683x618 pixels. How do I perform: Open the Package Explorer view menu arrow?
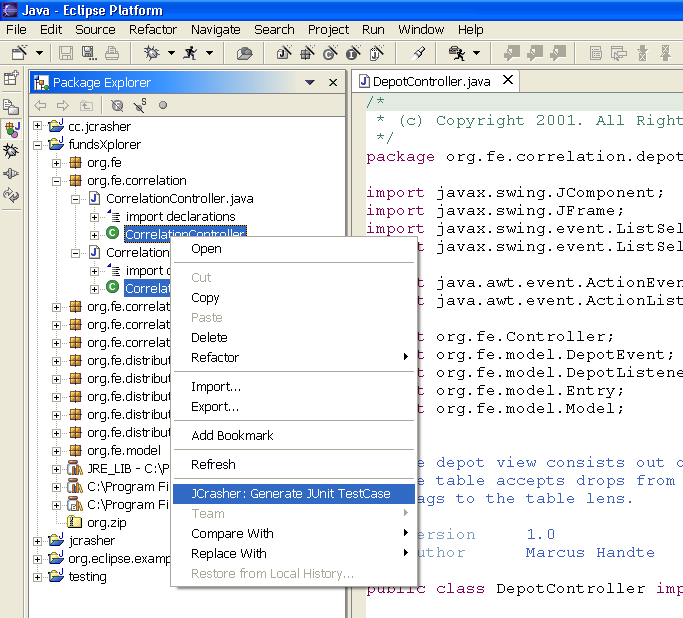click(x=310, y=82)
